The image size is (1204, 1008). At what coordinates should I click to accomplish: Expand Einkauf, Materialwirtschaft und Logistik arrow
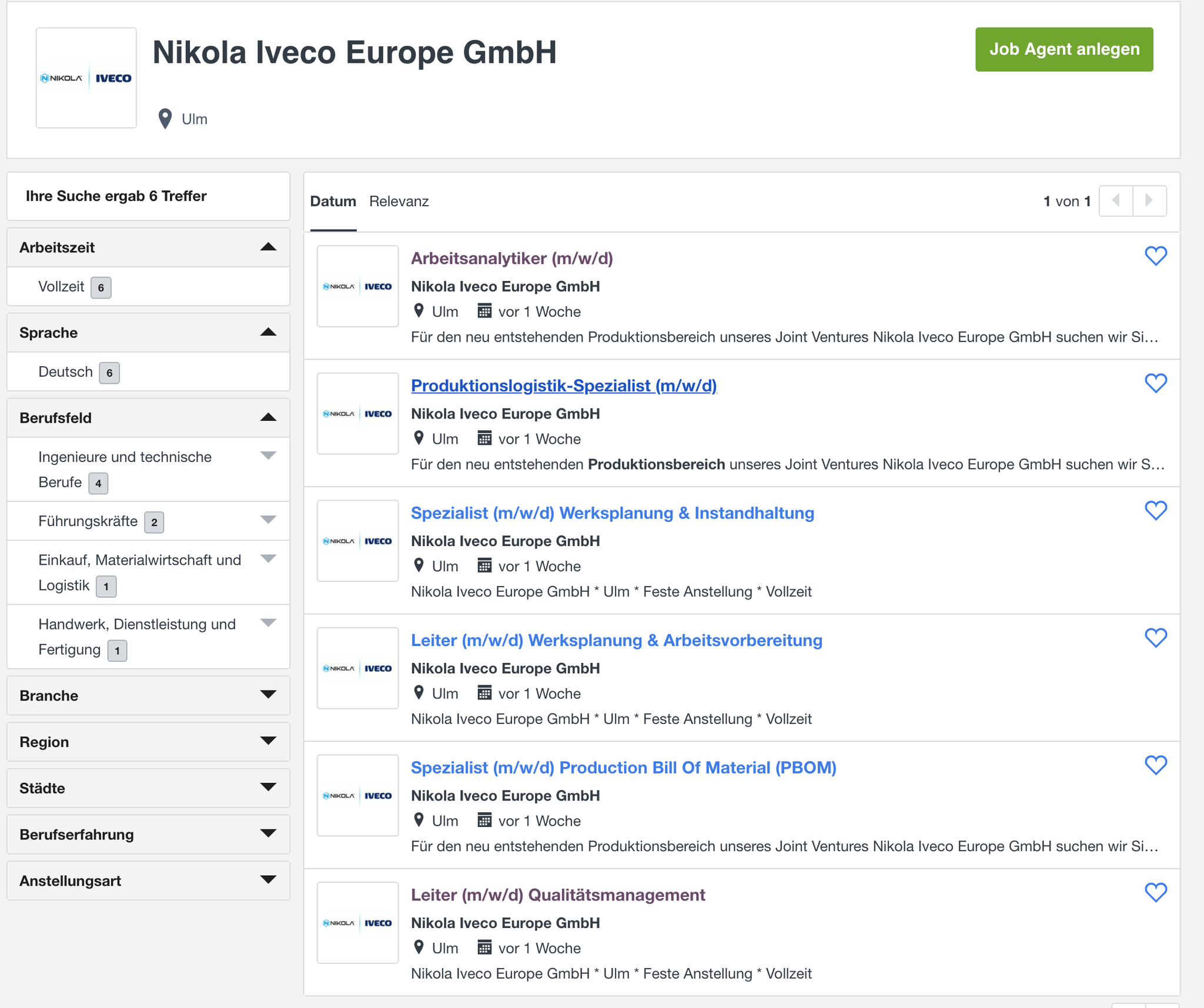[x=268, y=558]
